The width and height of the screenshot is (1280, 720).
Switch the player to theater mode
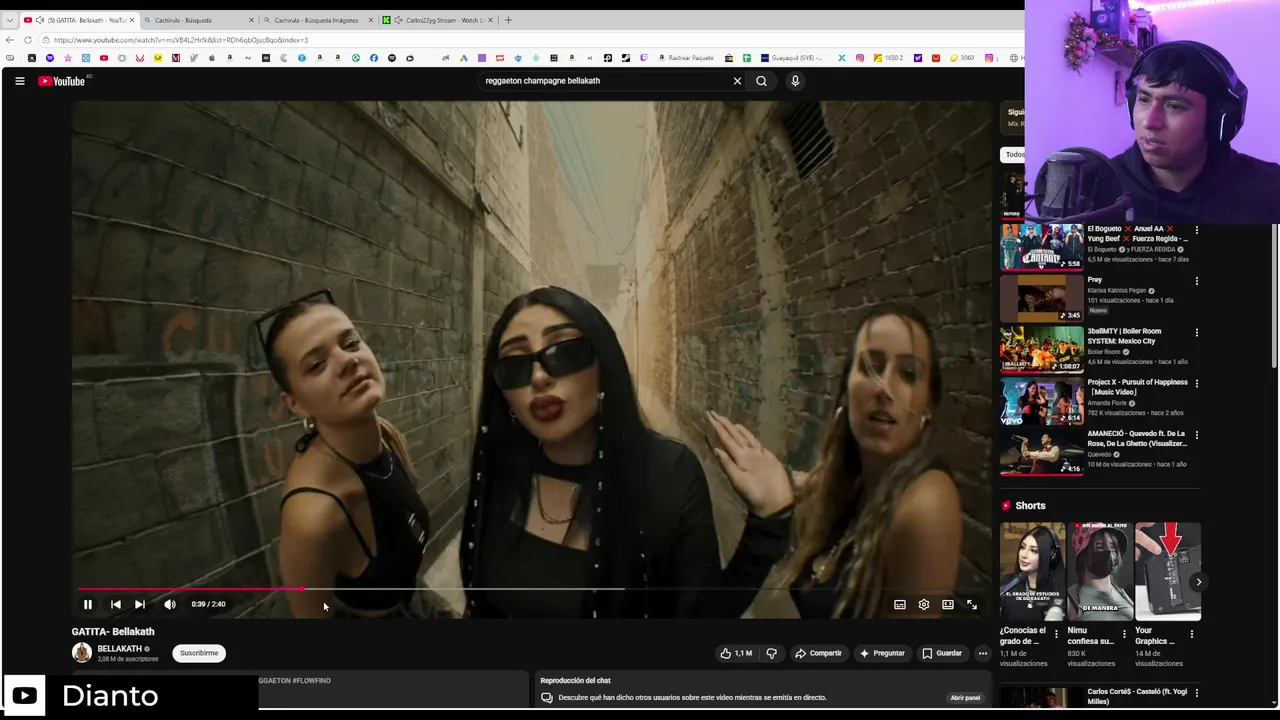coord(948,604)
